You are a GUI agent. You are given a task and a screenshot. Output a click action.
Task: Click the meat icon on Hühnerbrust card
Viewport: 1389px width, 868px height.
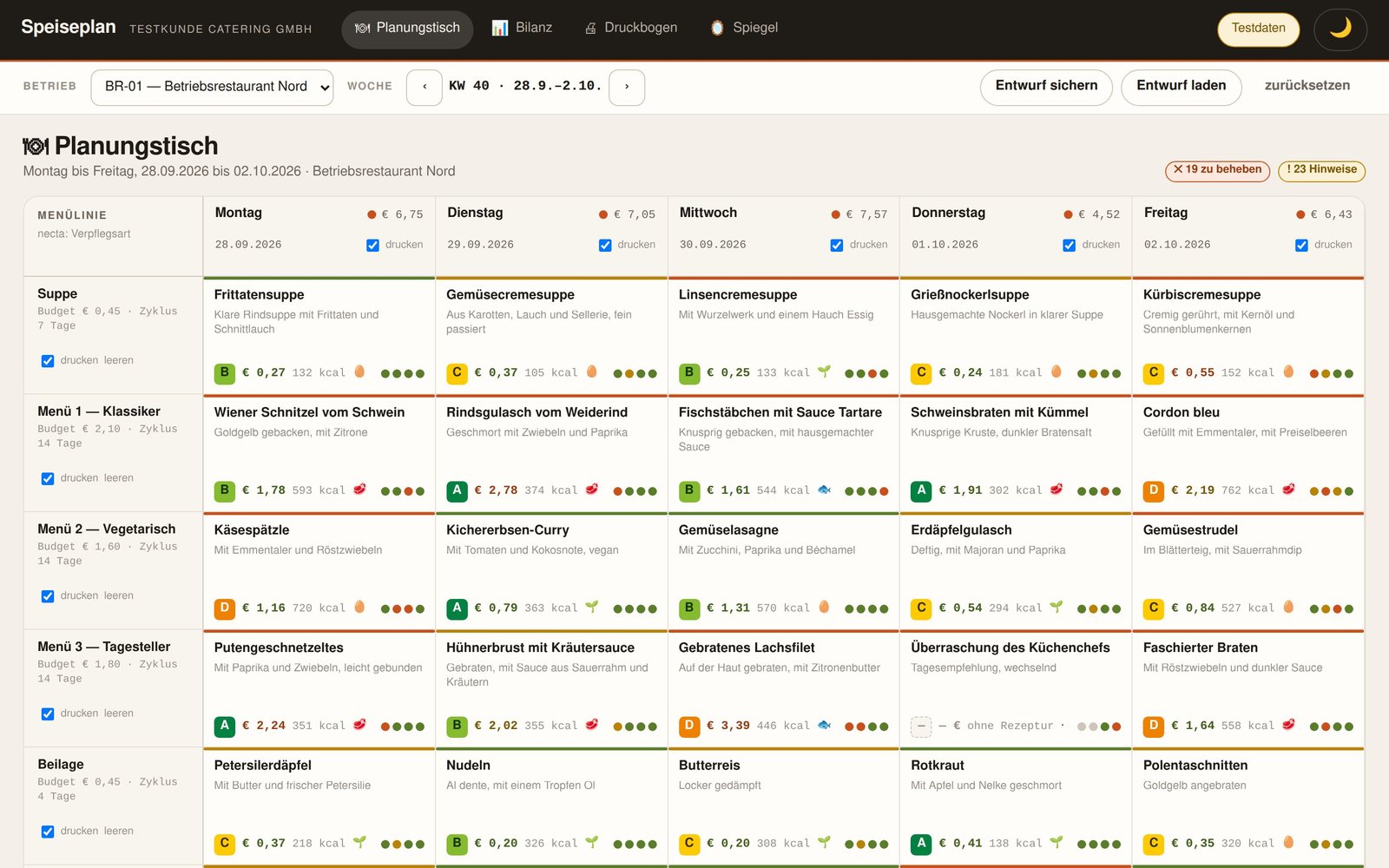tap(591, 725)
